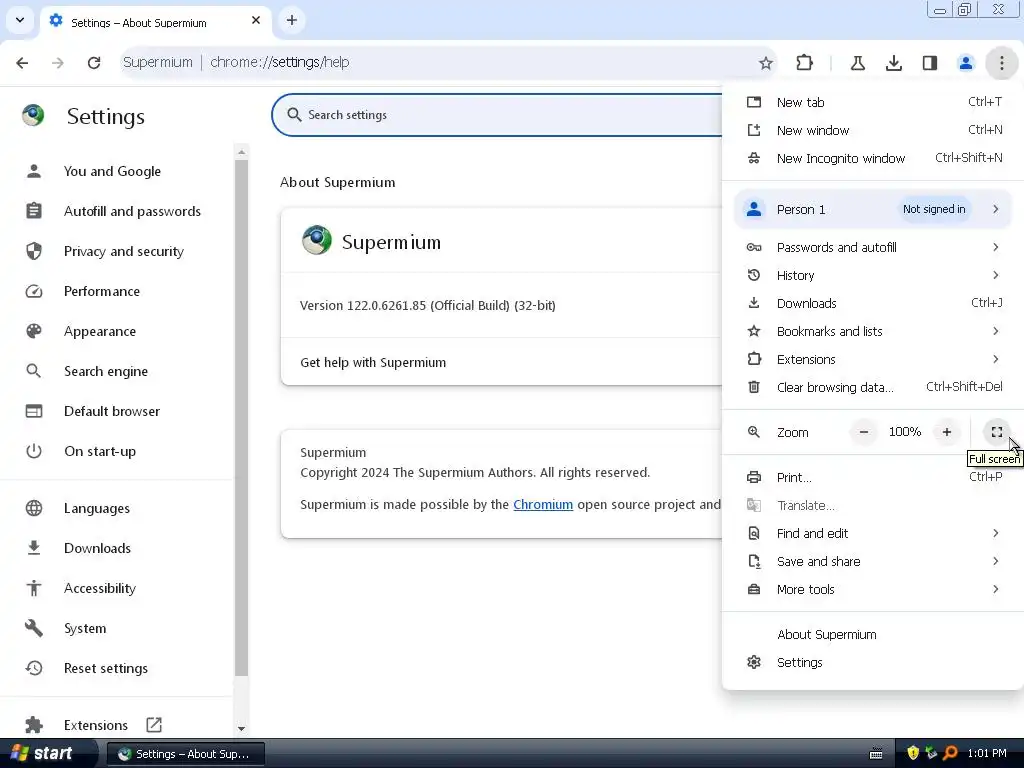Click the address bar URL

coord(280,62)
